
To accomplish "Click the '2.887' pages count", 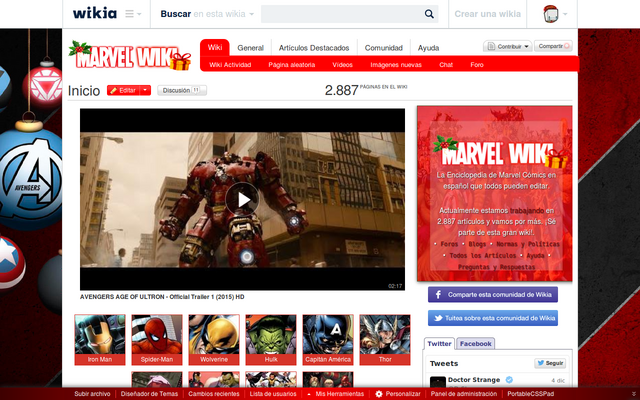I will 342,90.
